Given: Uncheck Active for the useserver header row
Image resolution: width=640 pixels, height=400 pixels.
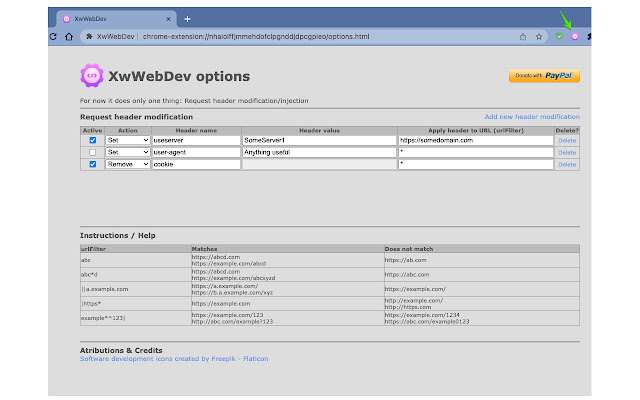Looking at the screenshot, I should (x=93, y=140).
